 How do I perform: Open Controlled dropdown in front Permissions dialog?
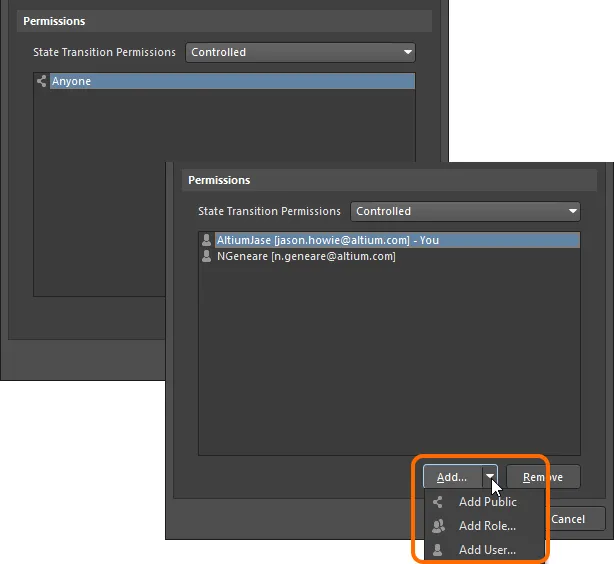point(465,211)
